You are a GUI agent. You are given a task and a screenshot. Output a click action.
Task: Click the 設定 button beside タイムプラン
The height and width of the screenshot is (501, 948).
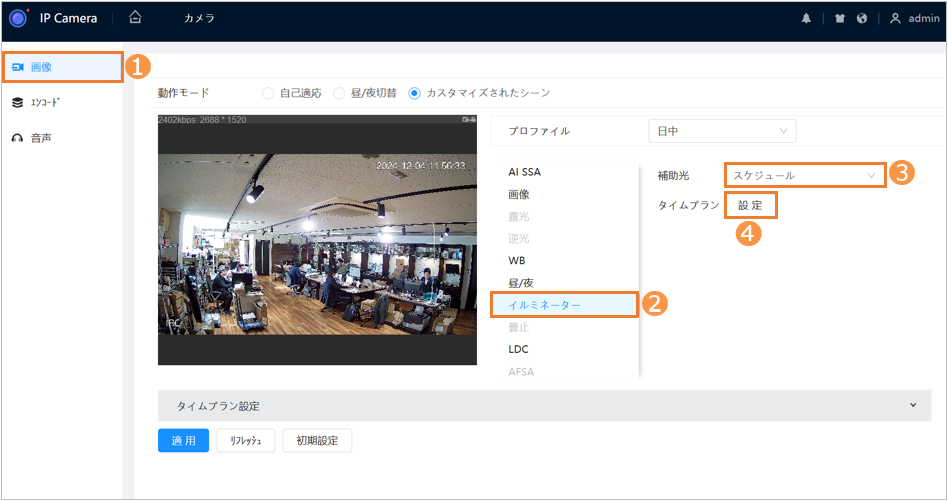(750, 205)
